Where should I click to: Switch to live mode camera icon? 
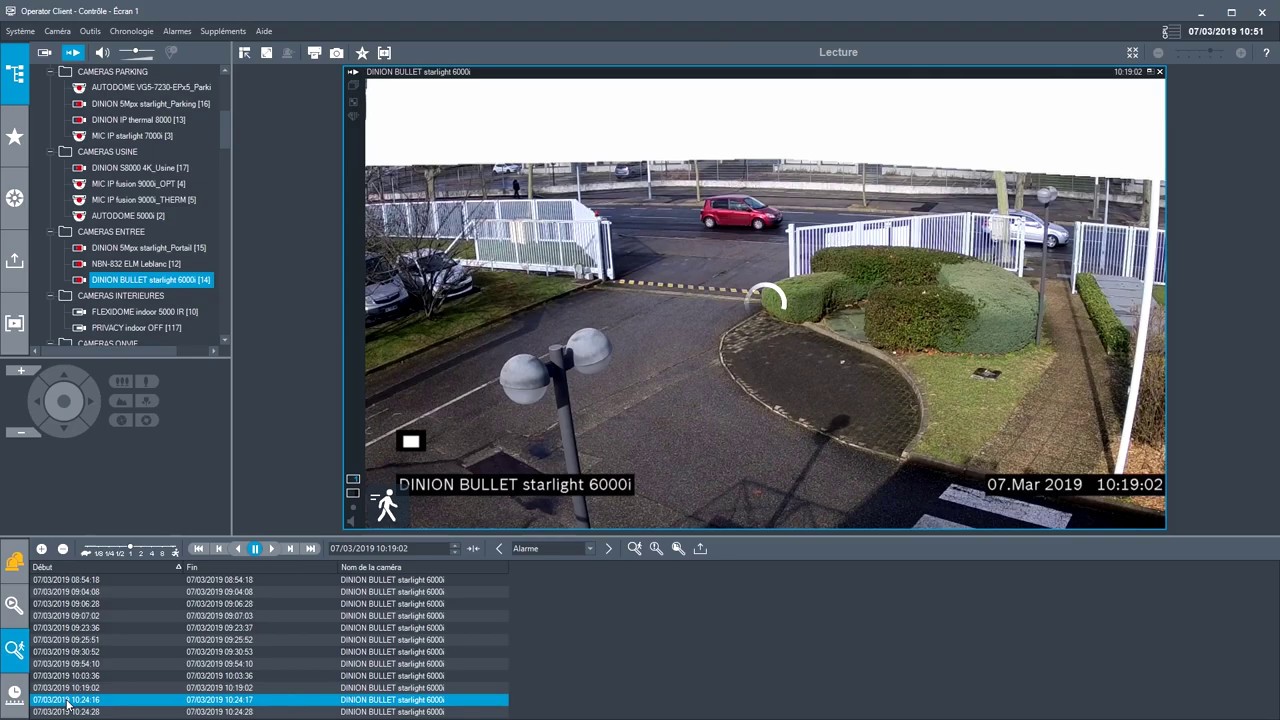[x=44, y=52]
